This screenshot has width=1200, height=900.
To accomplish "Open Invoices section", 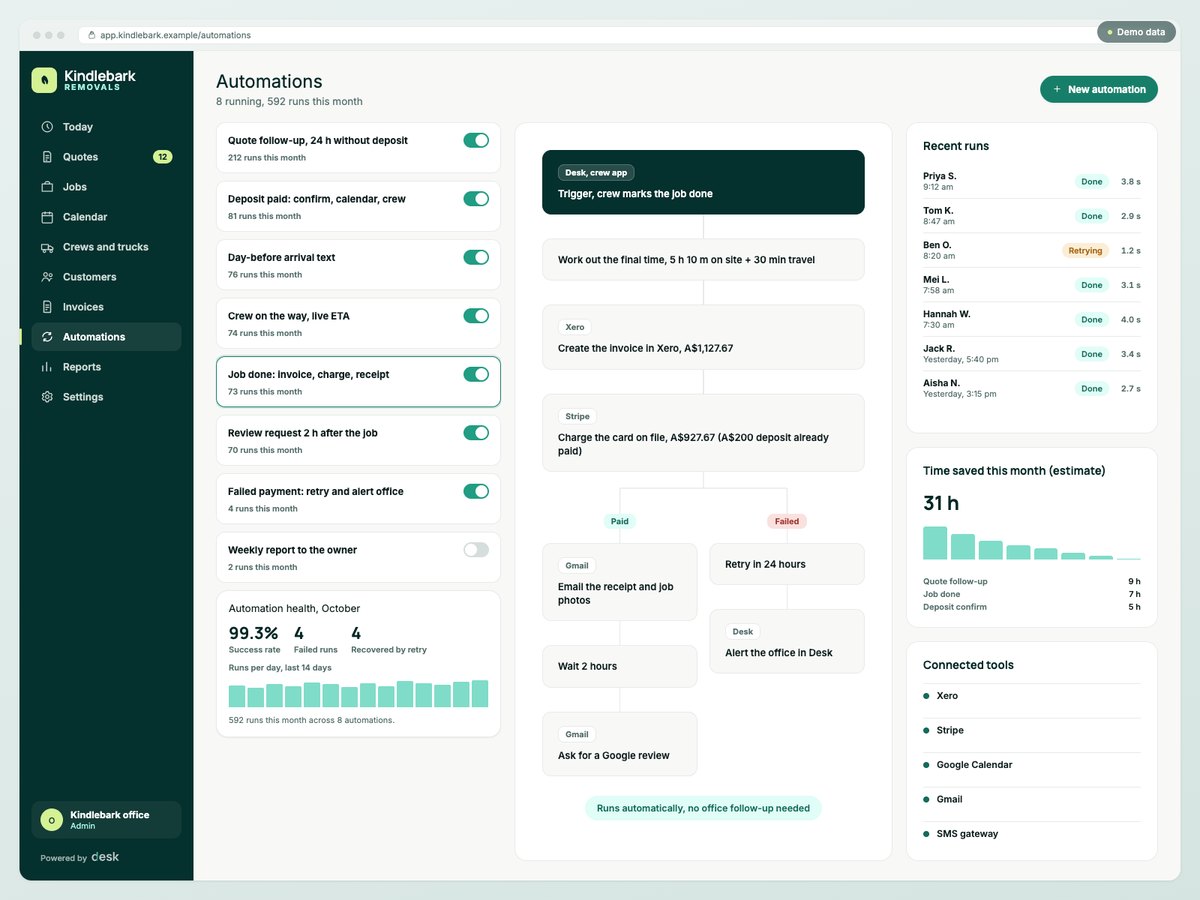I will coord(106,307).
